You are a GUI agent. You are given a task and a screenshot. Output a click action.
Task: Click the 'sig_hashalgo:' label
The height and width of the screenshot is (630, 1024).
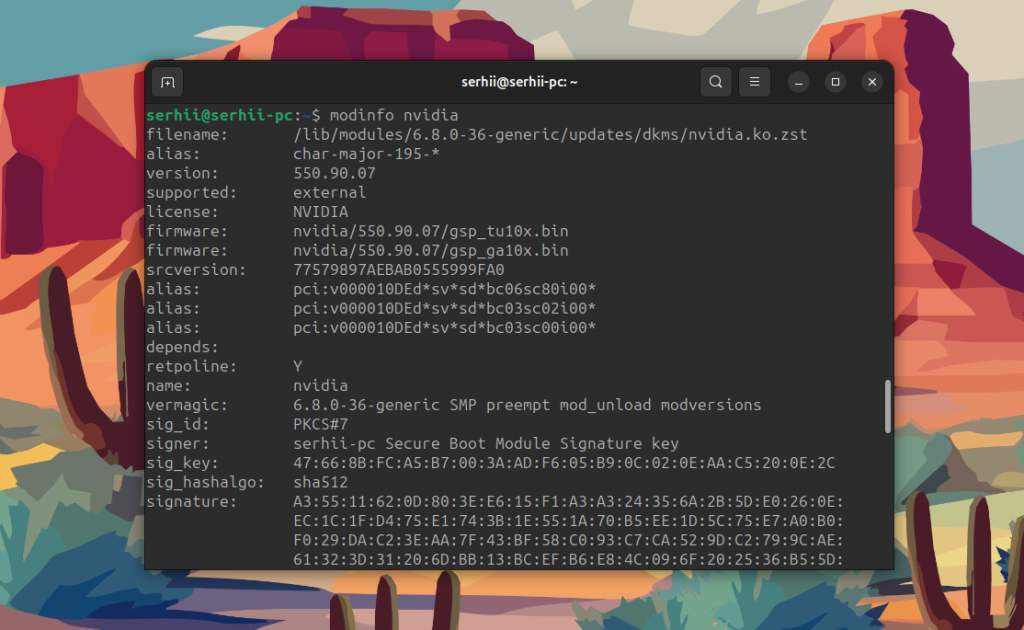coord(205,482)
